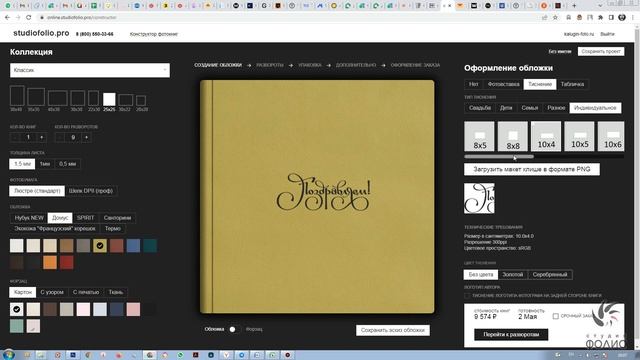Click the cliché size list horizontal scrollbar
This screenshot has width=640, height=360.
pos(499,156)
